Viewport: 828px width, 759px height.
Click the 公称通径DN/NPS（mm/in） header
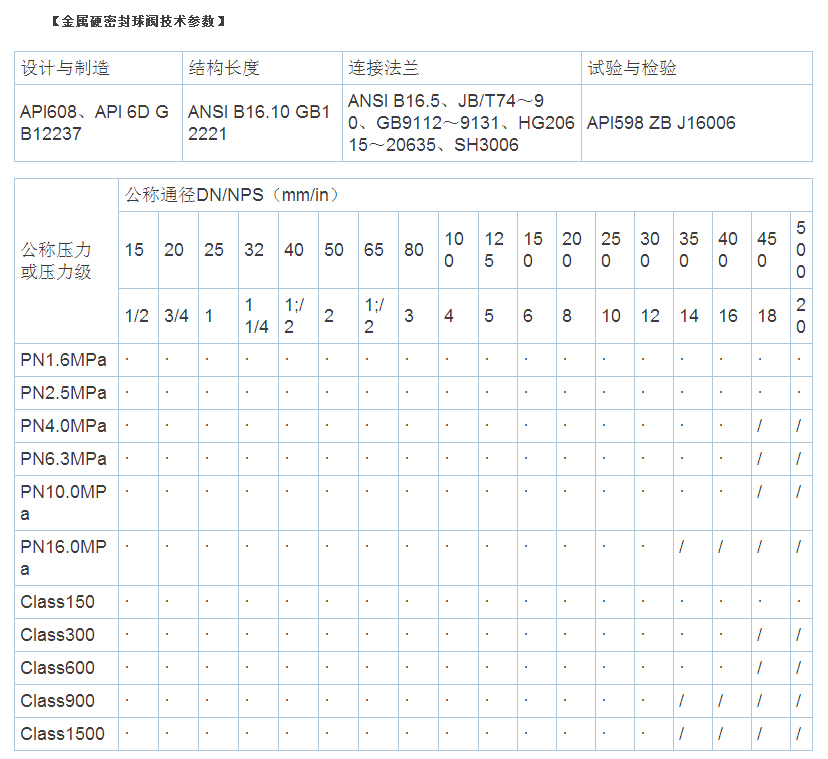pos(232,195)
